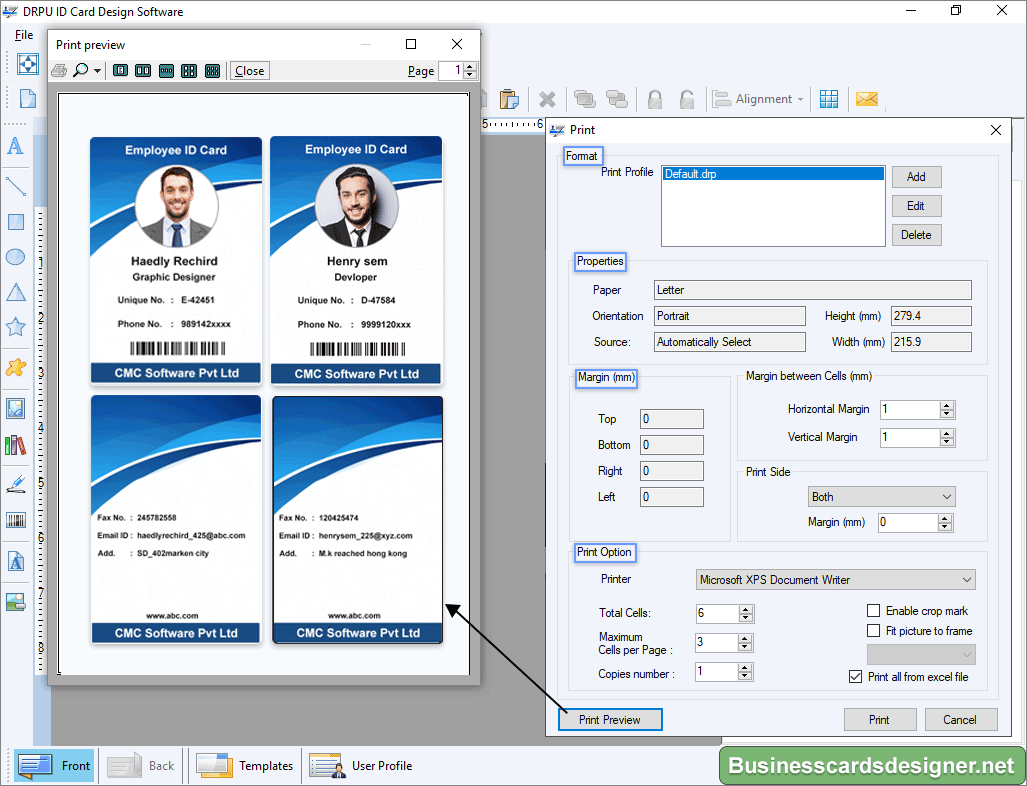The image size is (1027, 786).
Task: Click the New document icon
Action: [28, 98]
